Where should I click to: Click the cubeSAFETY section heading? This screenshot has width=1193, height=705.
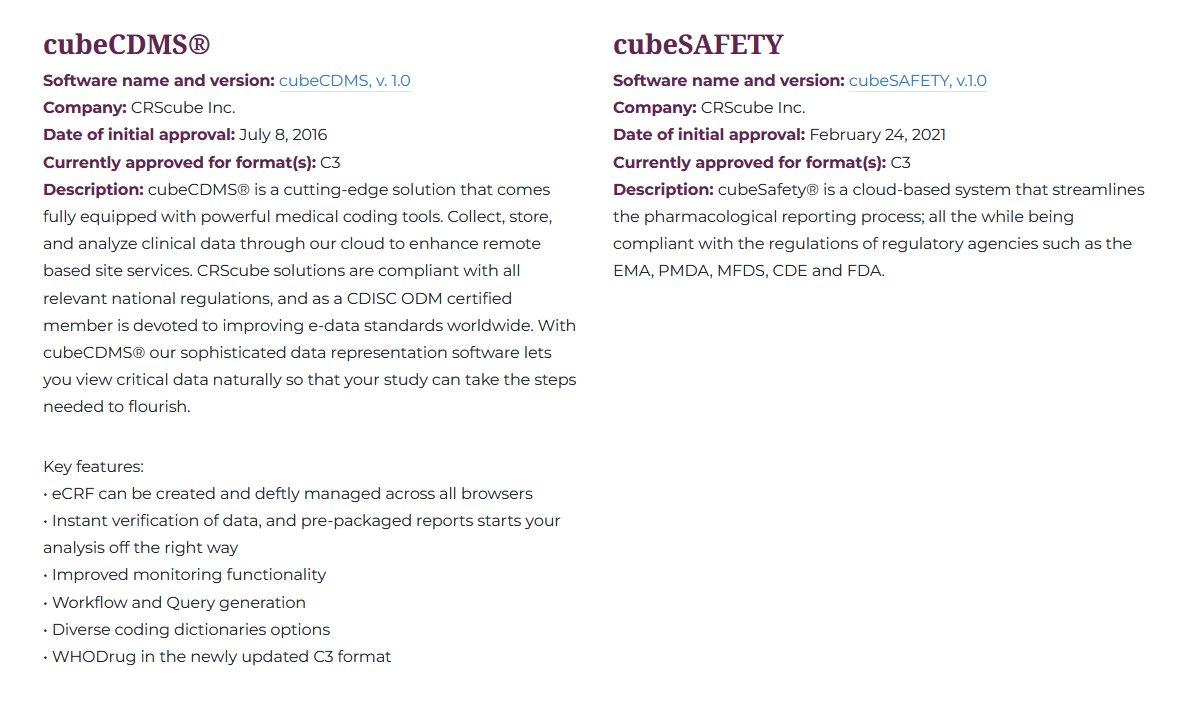698,45
